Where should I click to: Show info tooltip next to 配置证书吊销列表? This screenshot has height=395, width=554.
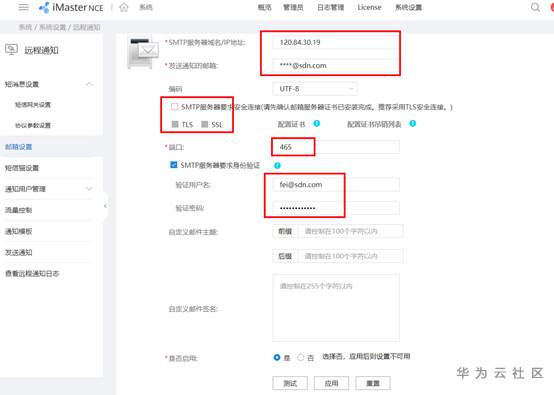tap(412, 123)
